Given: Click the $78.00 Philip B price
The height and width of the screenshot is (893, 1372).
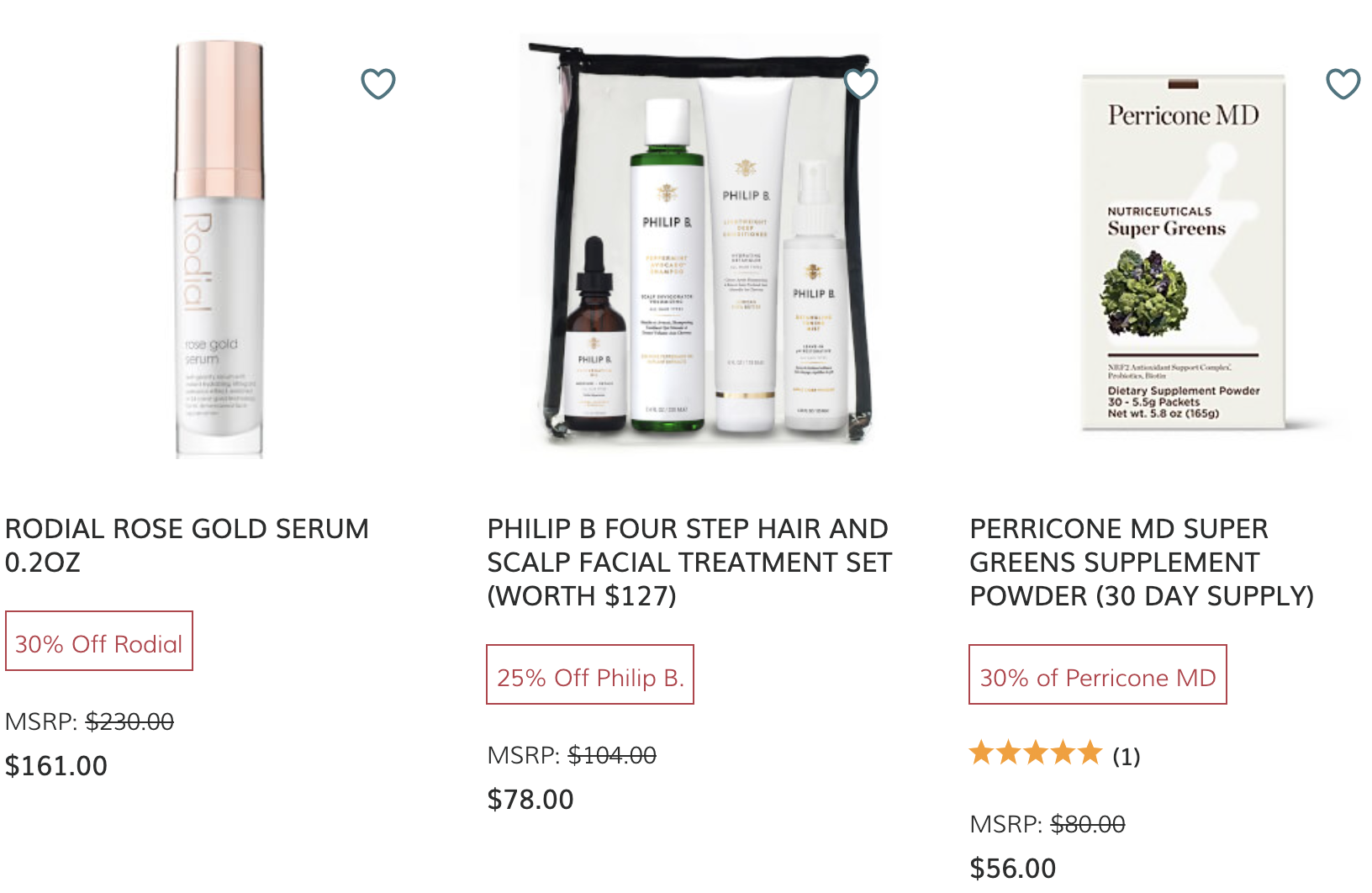Looking at the screenshot, I should coord(530,799).
